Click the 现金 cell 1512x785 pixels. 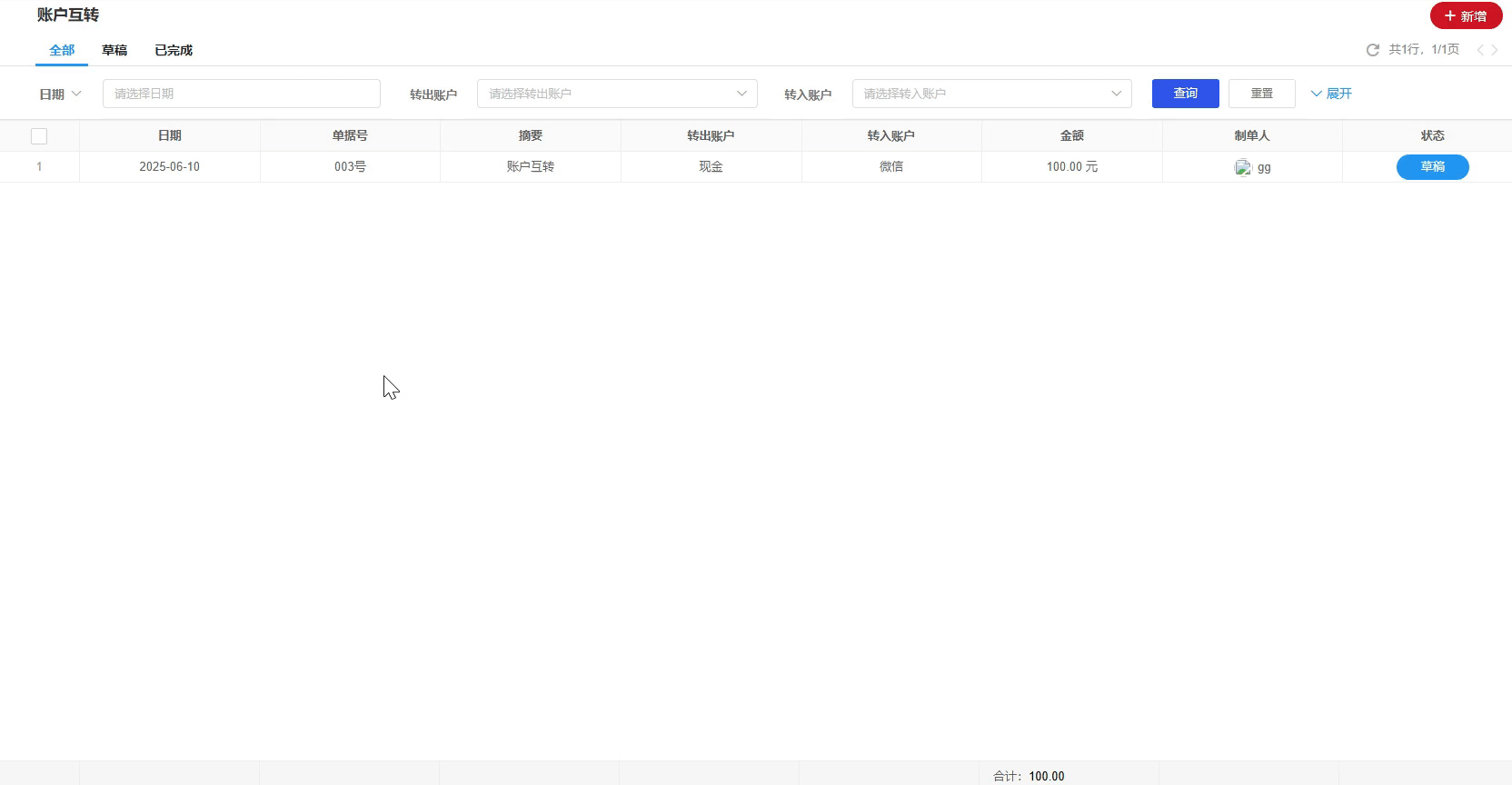(x=711, y=167)
